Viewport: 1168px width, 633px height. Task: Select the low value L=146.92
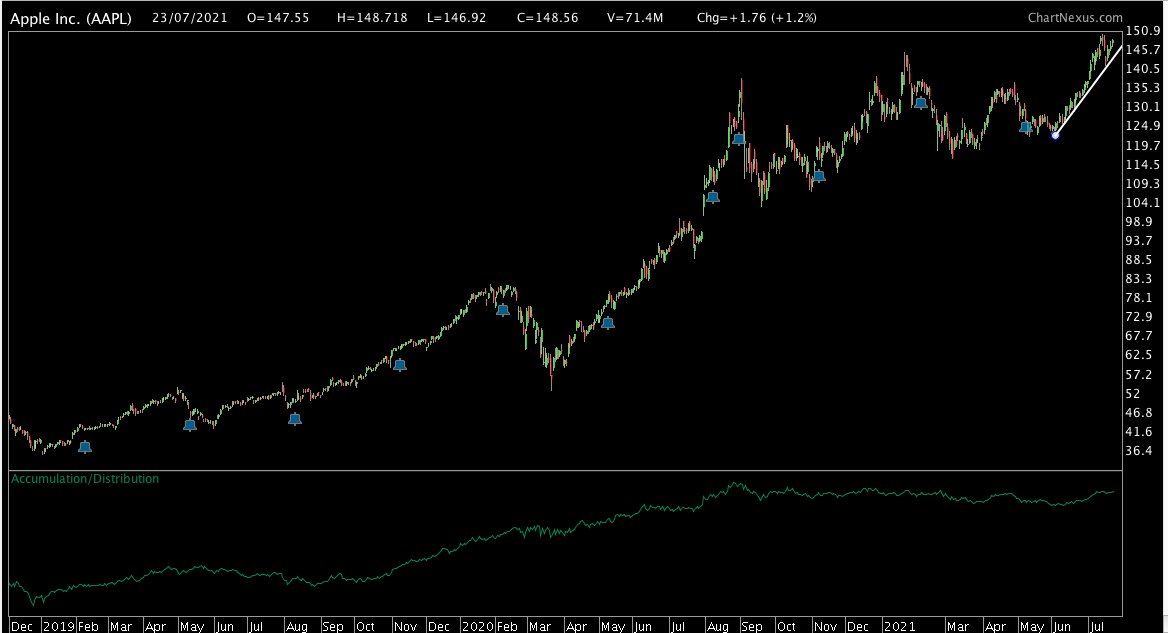click(x=457, y=18)
